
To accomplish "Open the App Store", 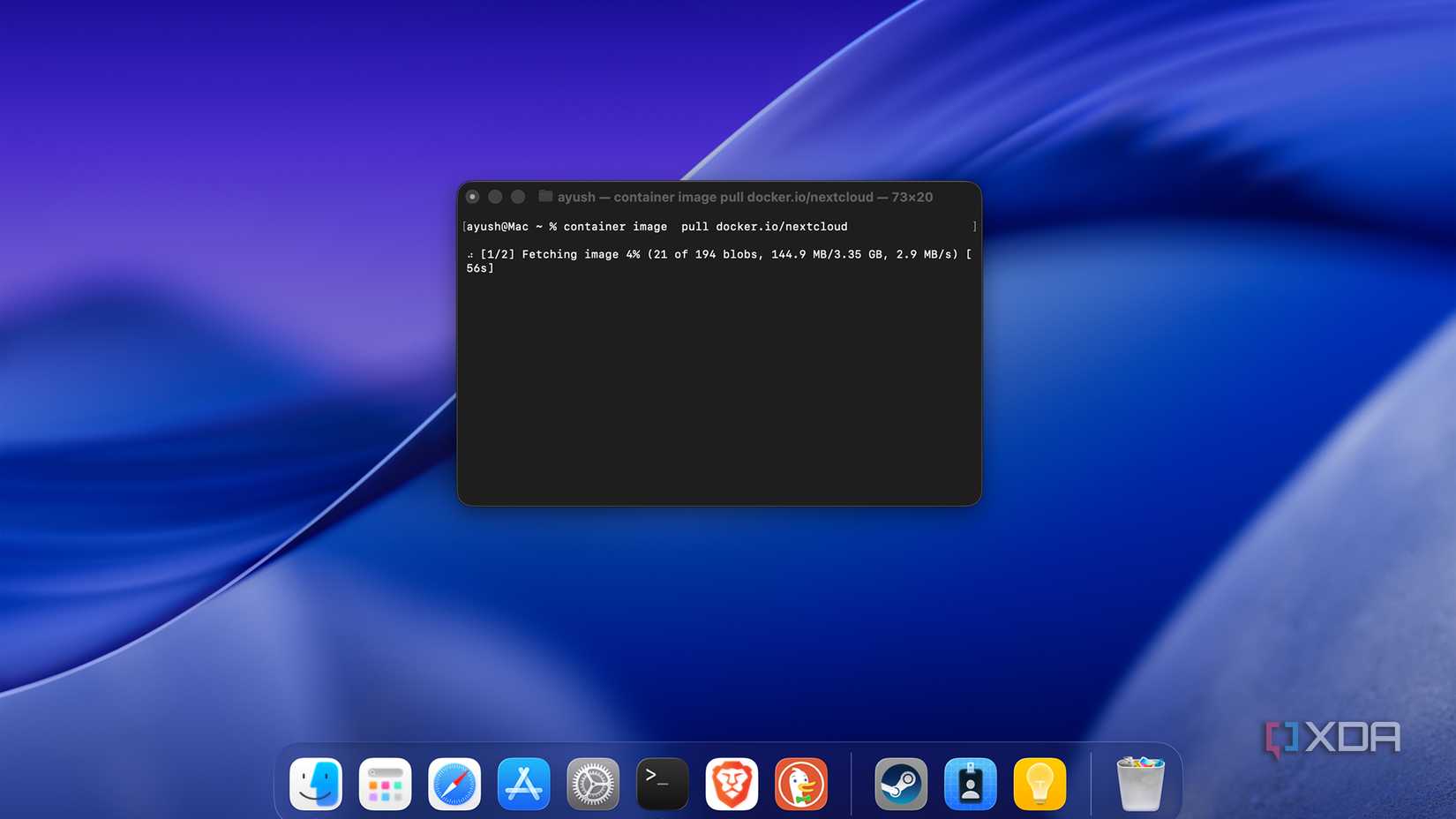I will tap(523, 783).
